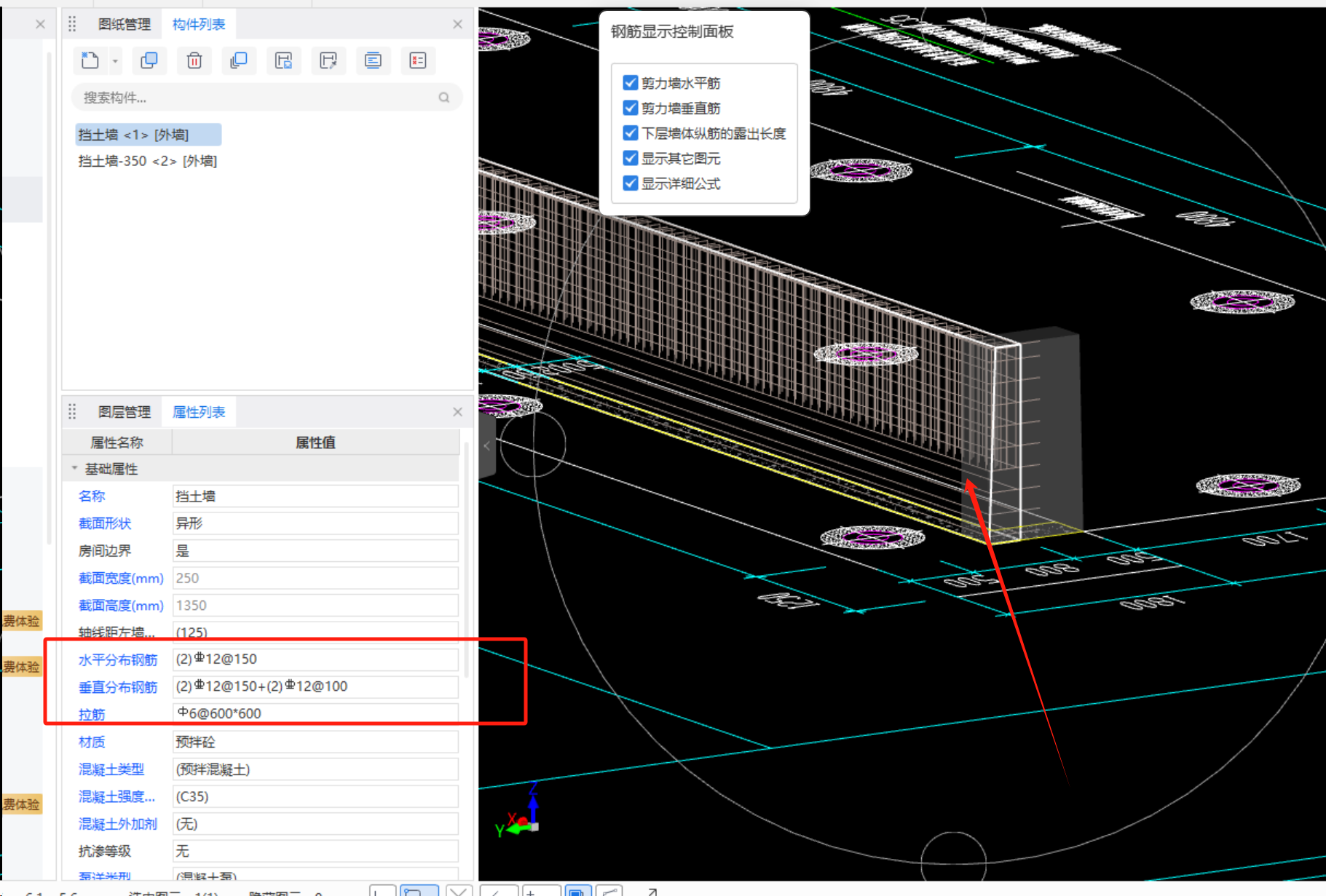Image resolution: width=1326 pixels, height=896 pixels.
Task: Click the search magnifier icon in component search
Action: tap(444, 98)
